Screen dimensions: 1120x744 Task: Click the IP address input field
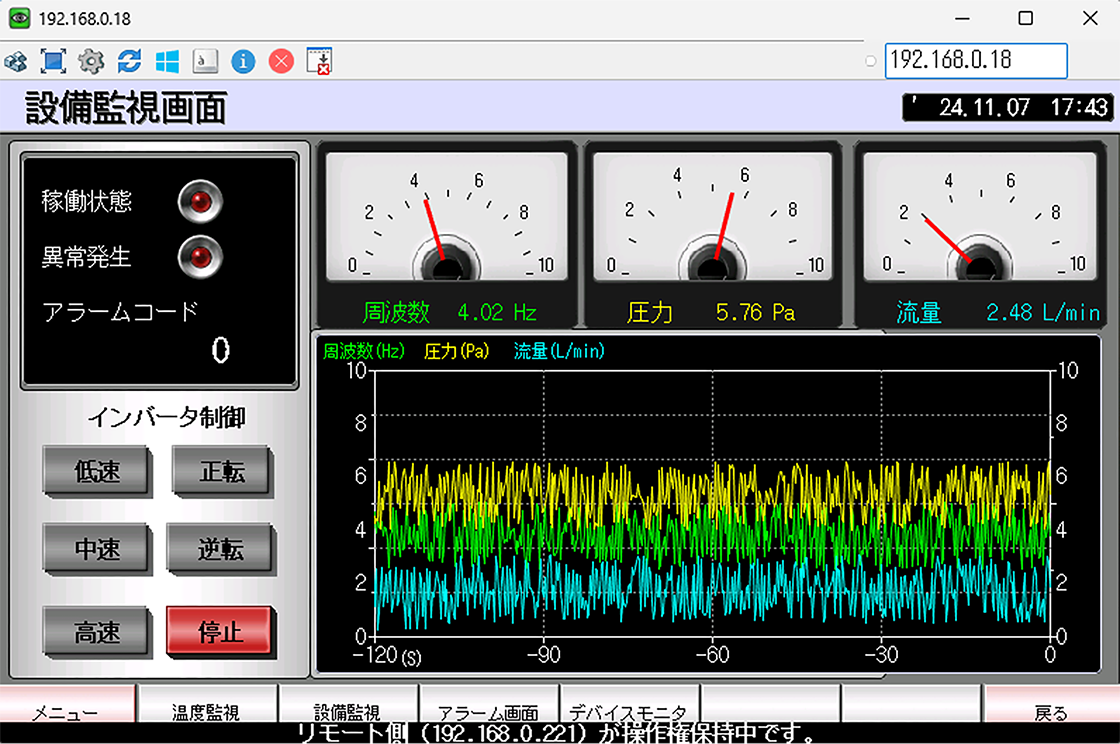click(x=975, y=60)
